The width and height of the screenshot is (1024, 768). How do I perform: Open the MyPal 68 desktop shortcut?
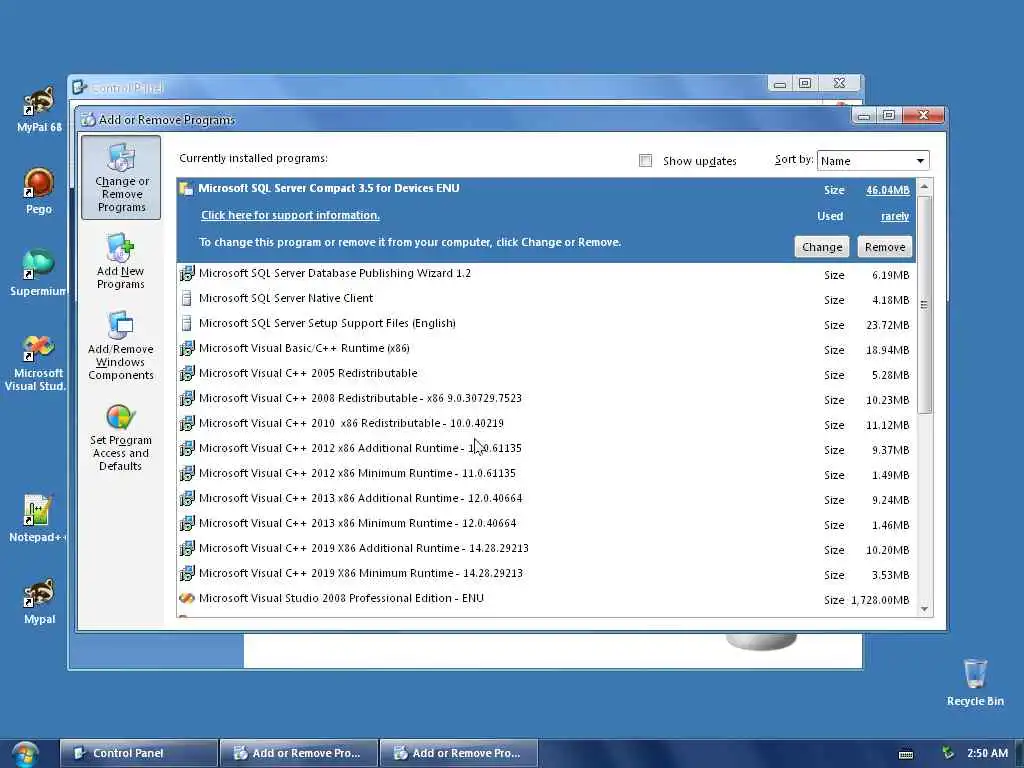(x=39, y=109)
